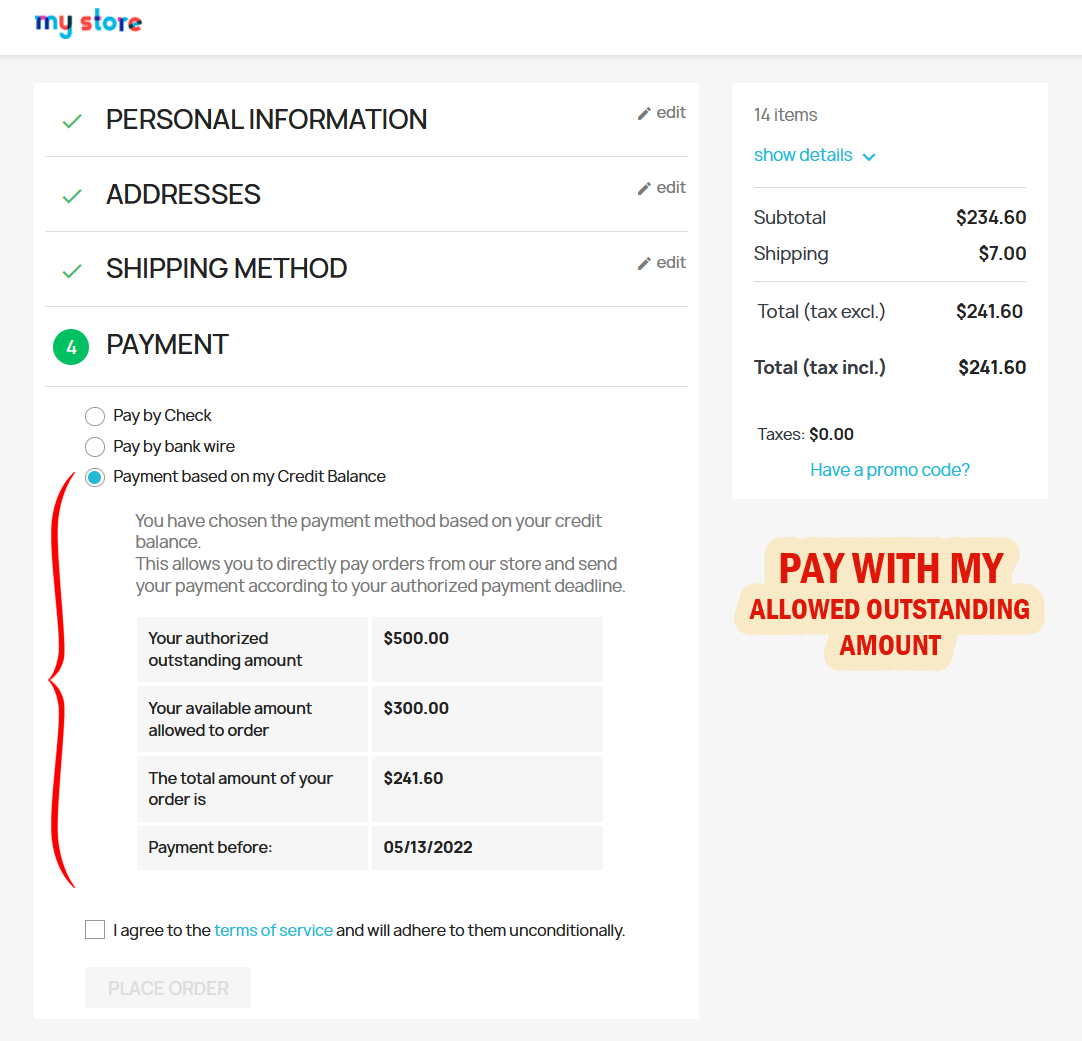The height and width of the screenshot is (1041, 1082).
Task: Tick the terms of service agreement checkbox
Action: point(95,930)
